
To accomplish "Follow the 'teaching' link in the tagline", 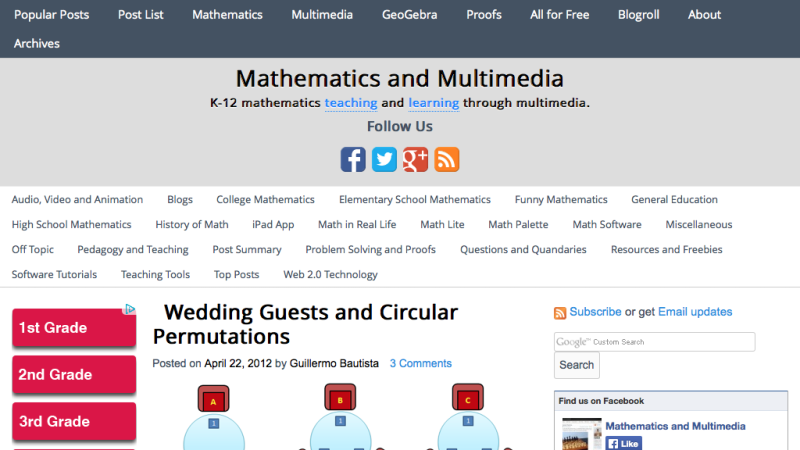I will [x=351, y=103].
